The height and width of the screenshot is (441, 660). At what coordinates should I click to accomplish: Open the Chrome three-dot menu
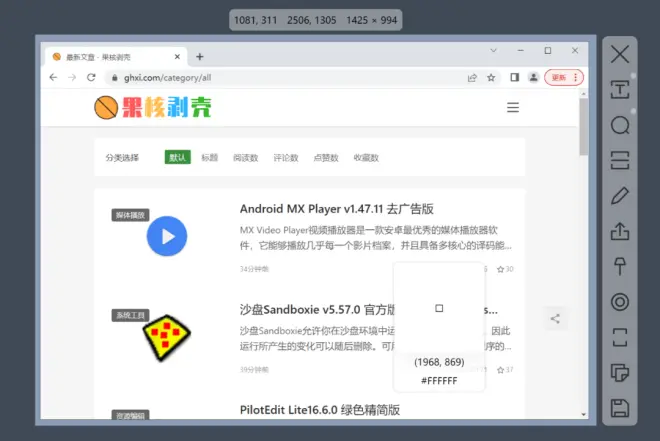coord(575,77)
